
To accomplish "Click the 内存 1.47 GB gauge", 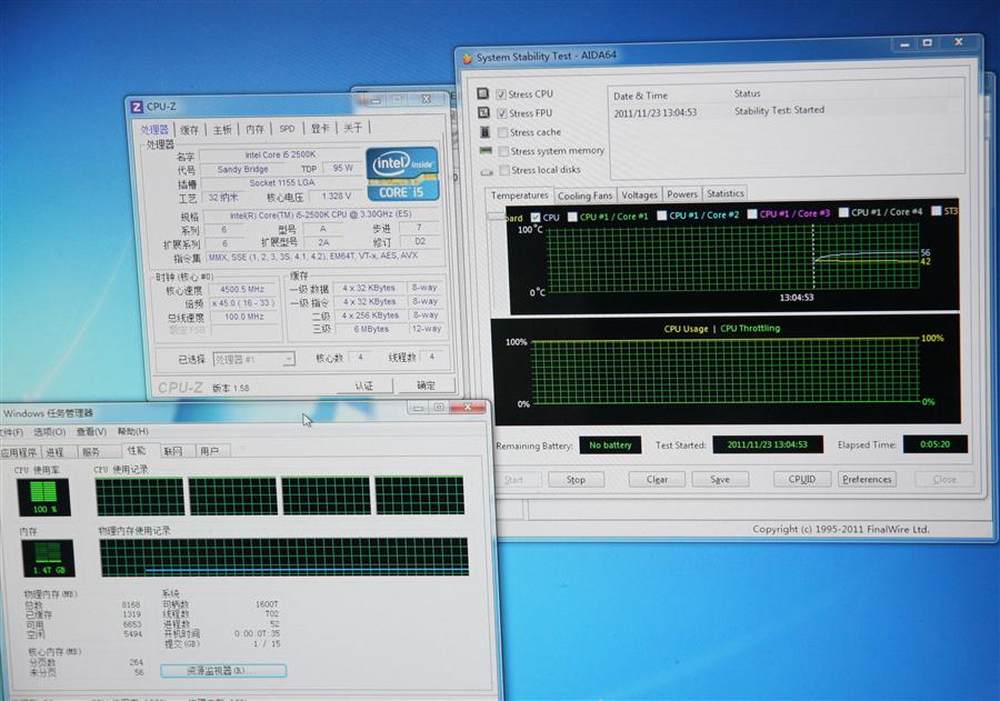I will pos(48,557).
